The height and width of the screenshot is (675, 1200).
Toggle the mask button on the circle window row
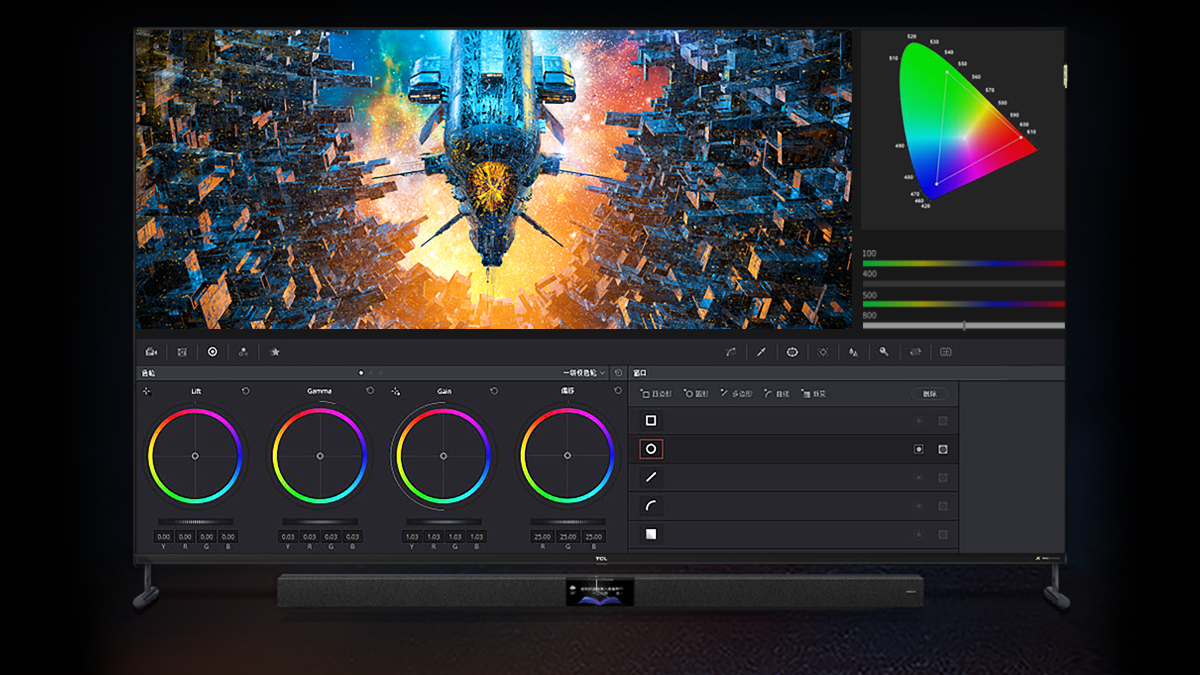tap(942, 450)
